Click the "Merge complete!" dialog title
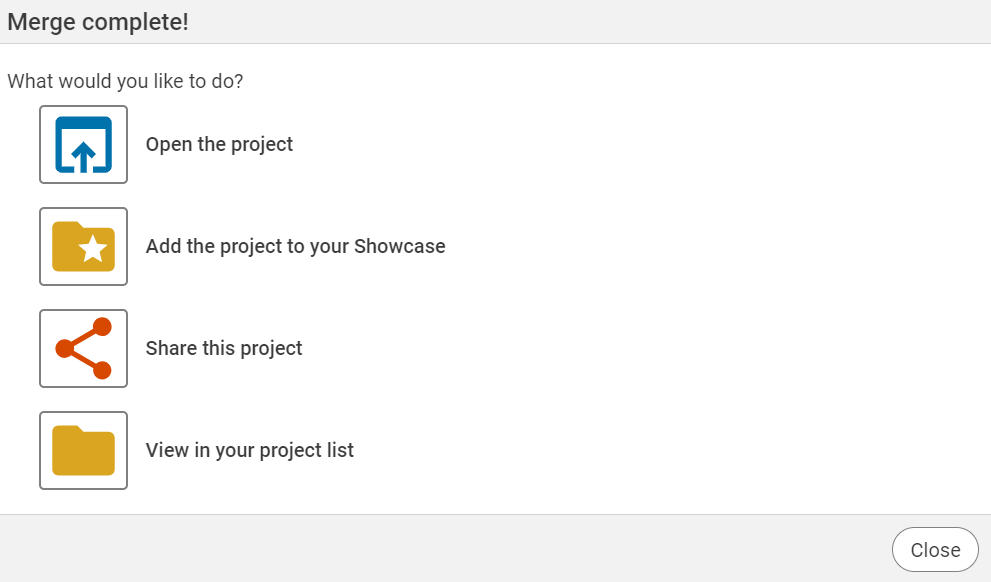The image size is (991, 582). tap(98, 22)
